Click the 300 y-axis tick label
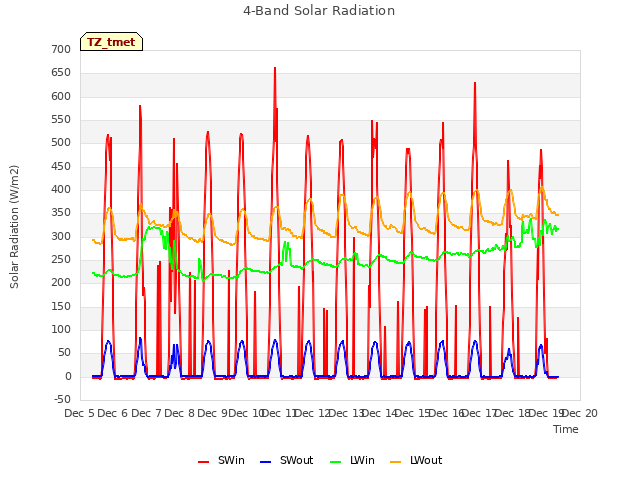 tap(61, 236)
